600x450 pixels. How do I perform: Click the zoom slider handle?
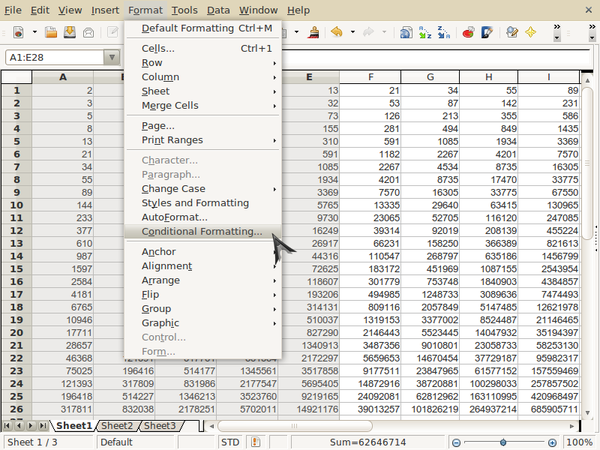point(503,442)
